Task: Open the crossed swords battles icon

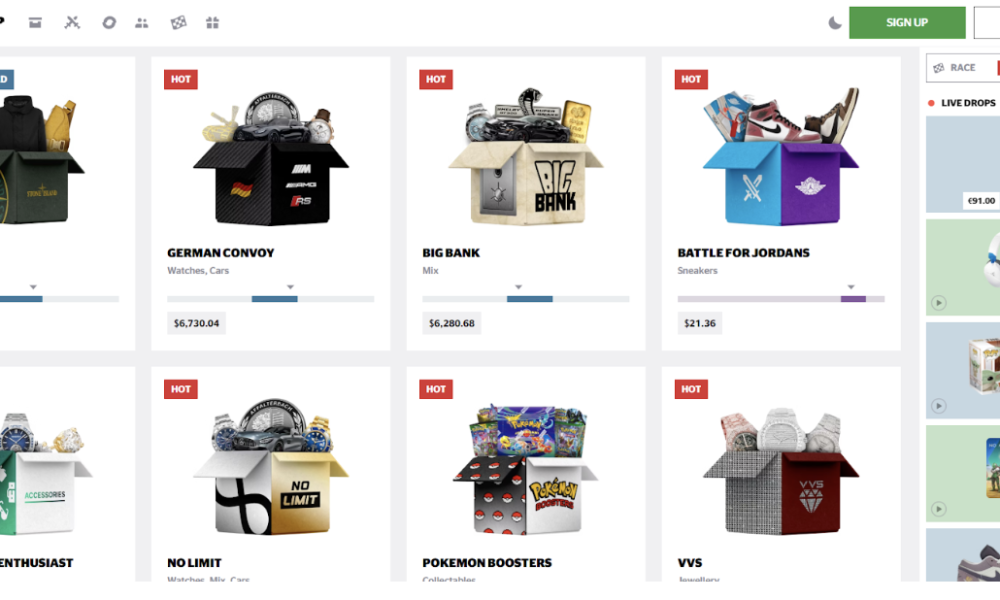Action: (x=72, y=23)
